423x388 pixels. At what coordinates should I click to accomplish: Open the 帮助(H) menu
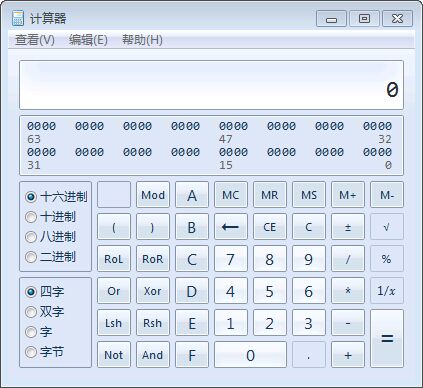(x=142, y=40)
